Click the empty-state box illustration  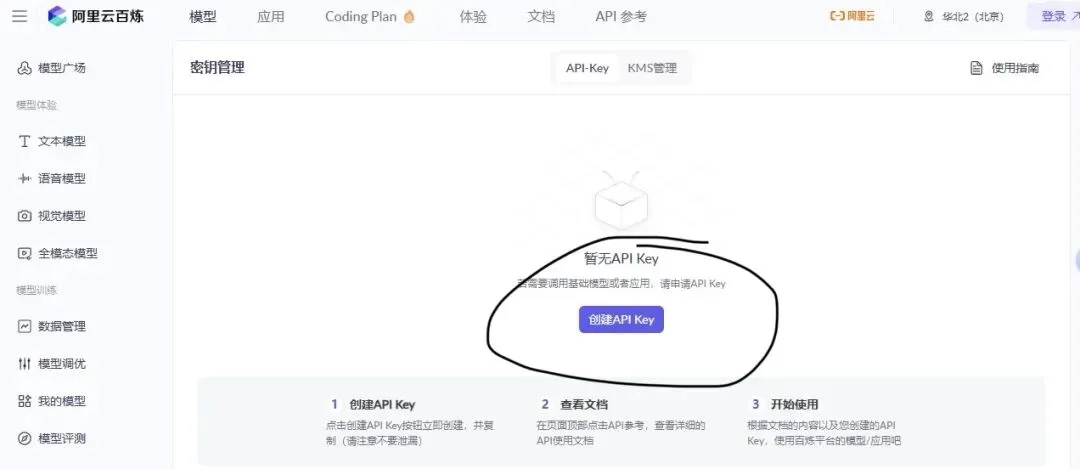tap(621, 200)
